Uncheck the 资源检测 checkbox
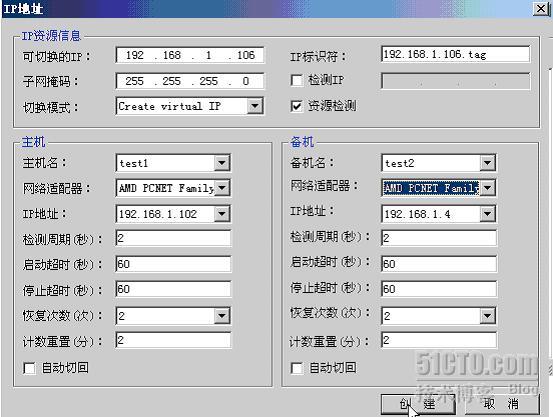 297,106
